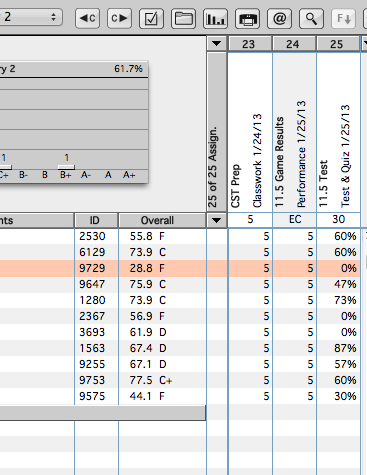Click the 61.7% class average in chart
This screenshot has width=367, height=475.
pos(128,69)
